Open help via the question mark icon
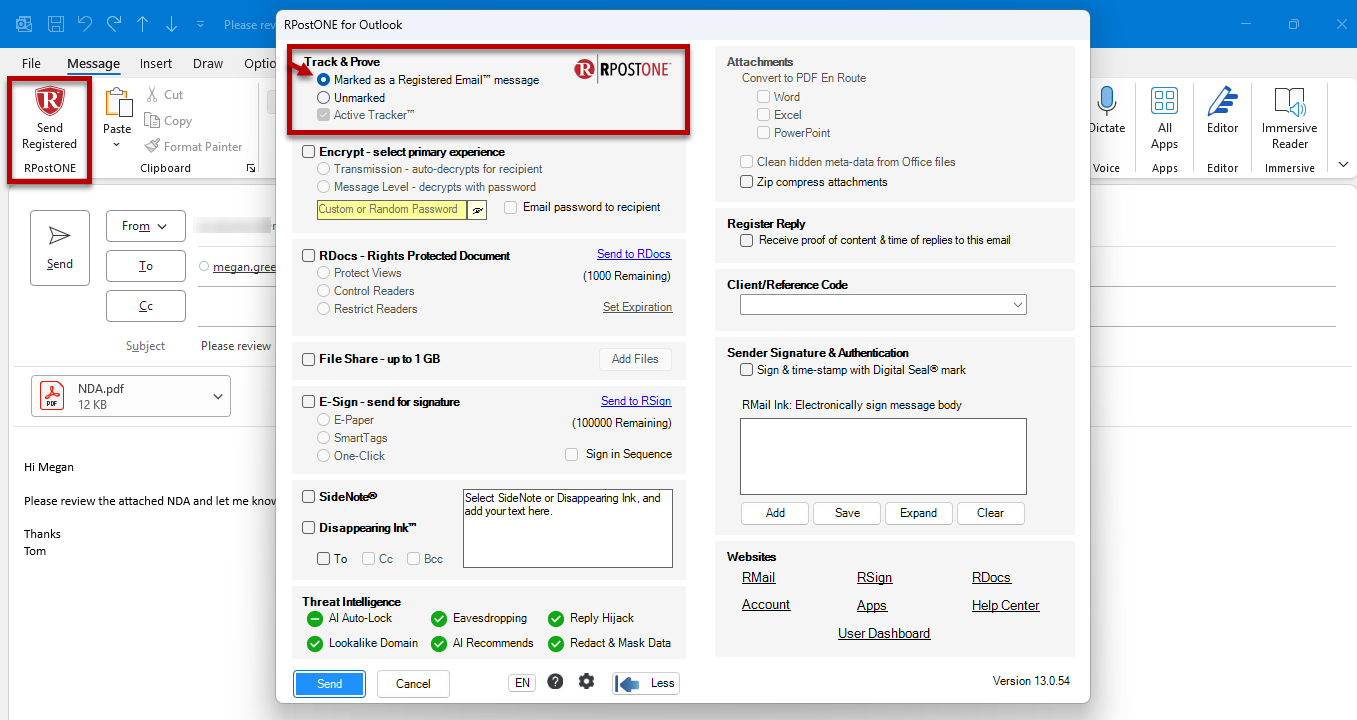Image resolution: width=1357 pixels, height=720 pixels. (555, 682)
